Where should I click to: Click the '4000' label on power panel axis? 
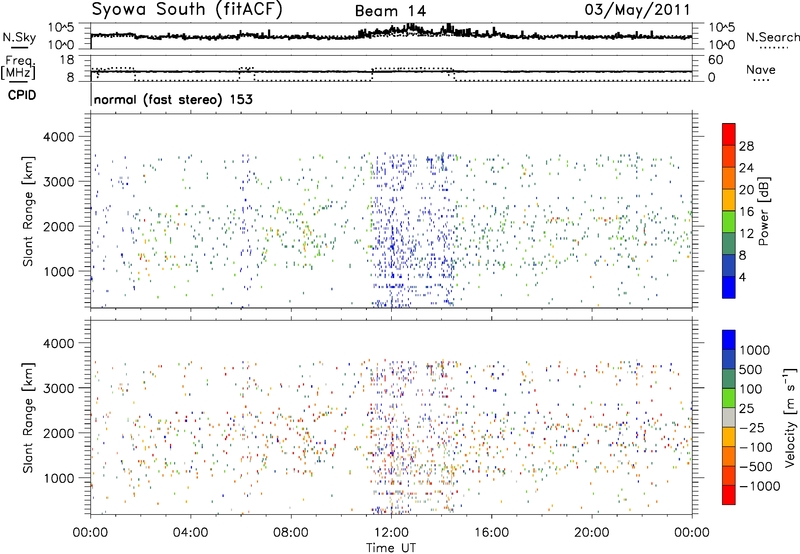click(58, 137)
